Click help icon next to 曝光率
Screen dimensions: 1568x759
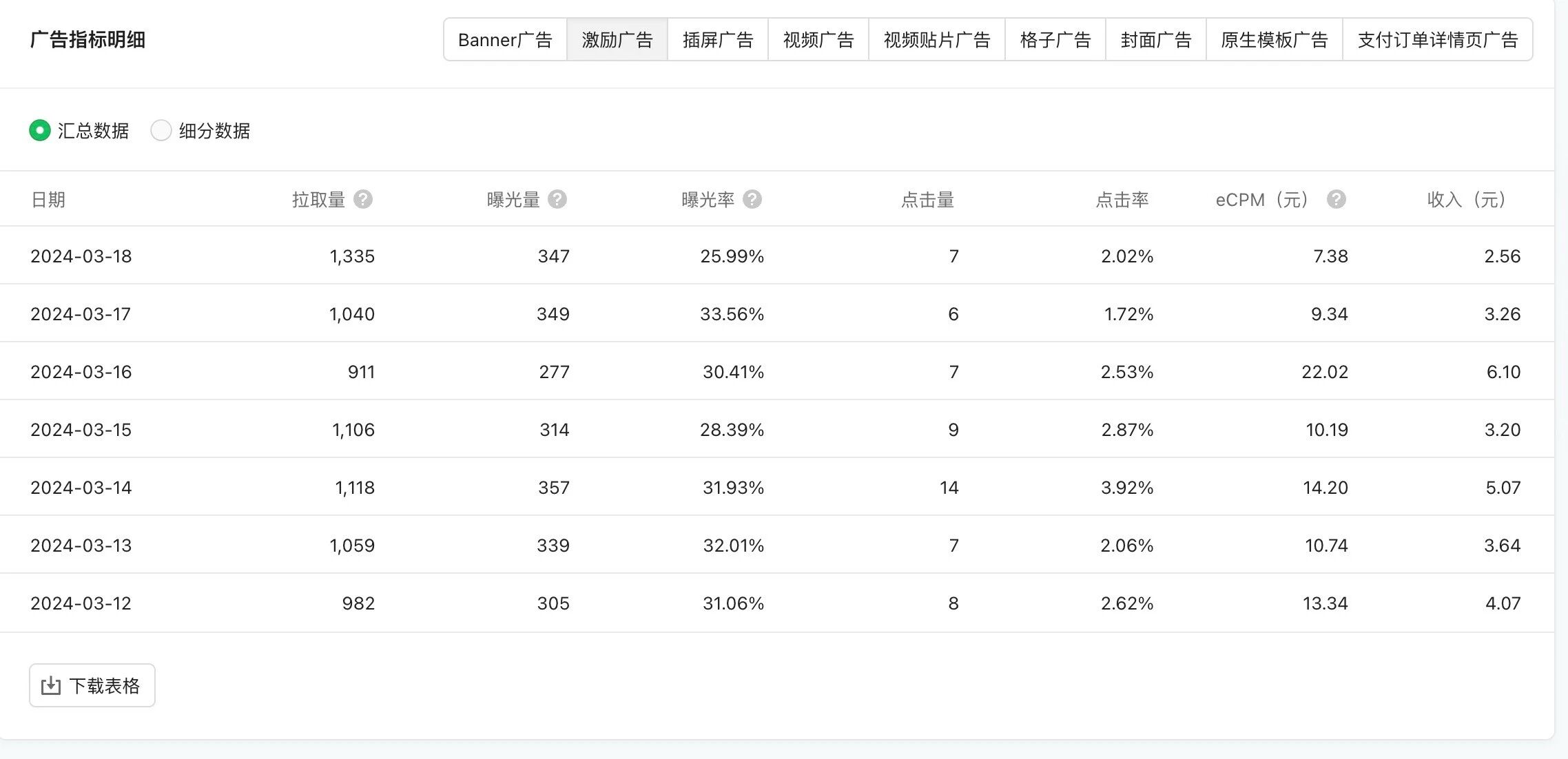[x=752, y=200]
